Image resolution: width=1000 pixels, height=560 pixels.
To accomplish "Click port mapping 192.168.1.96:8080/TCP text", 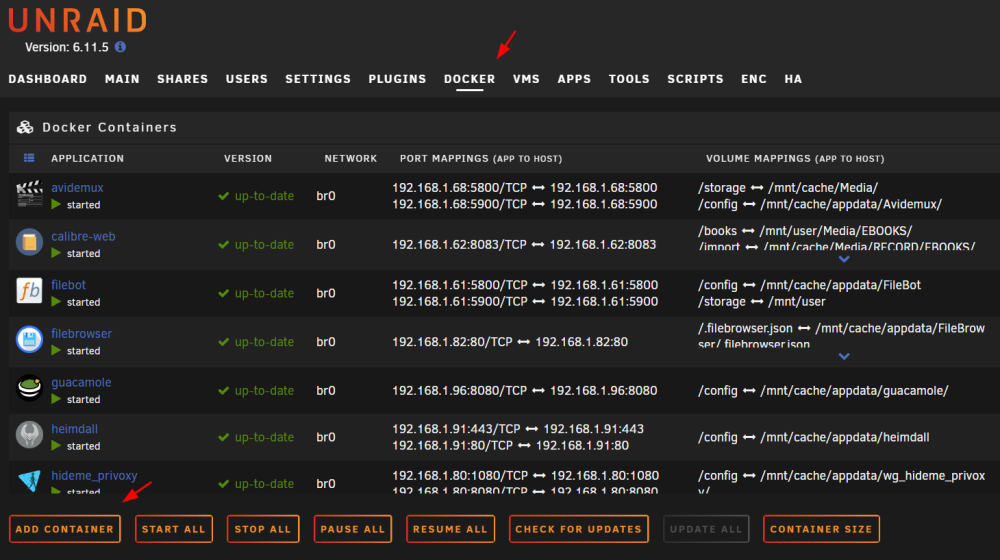I will 459,390.
